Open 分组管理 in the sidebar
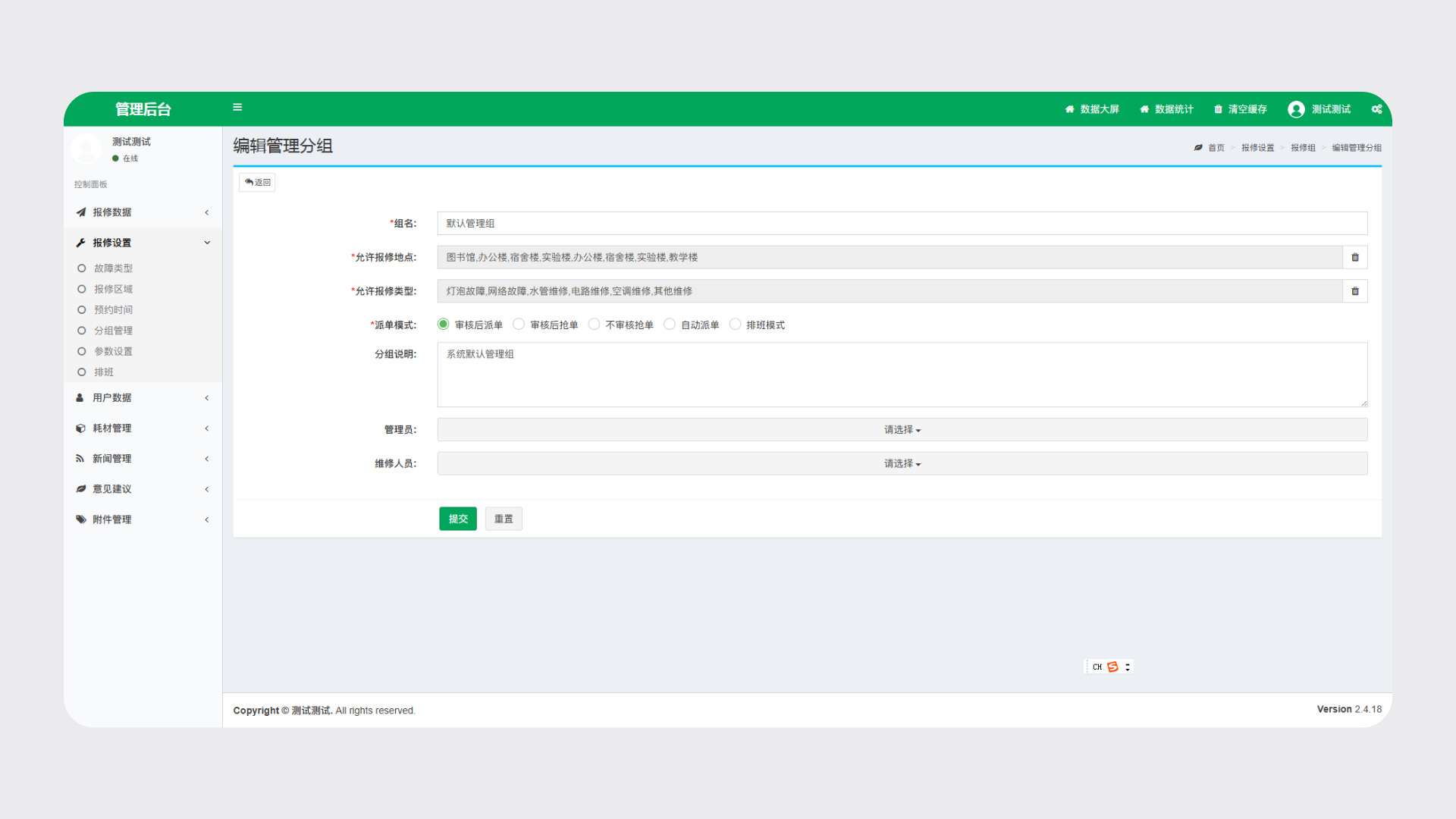1456x819 pixels. 113,331
